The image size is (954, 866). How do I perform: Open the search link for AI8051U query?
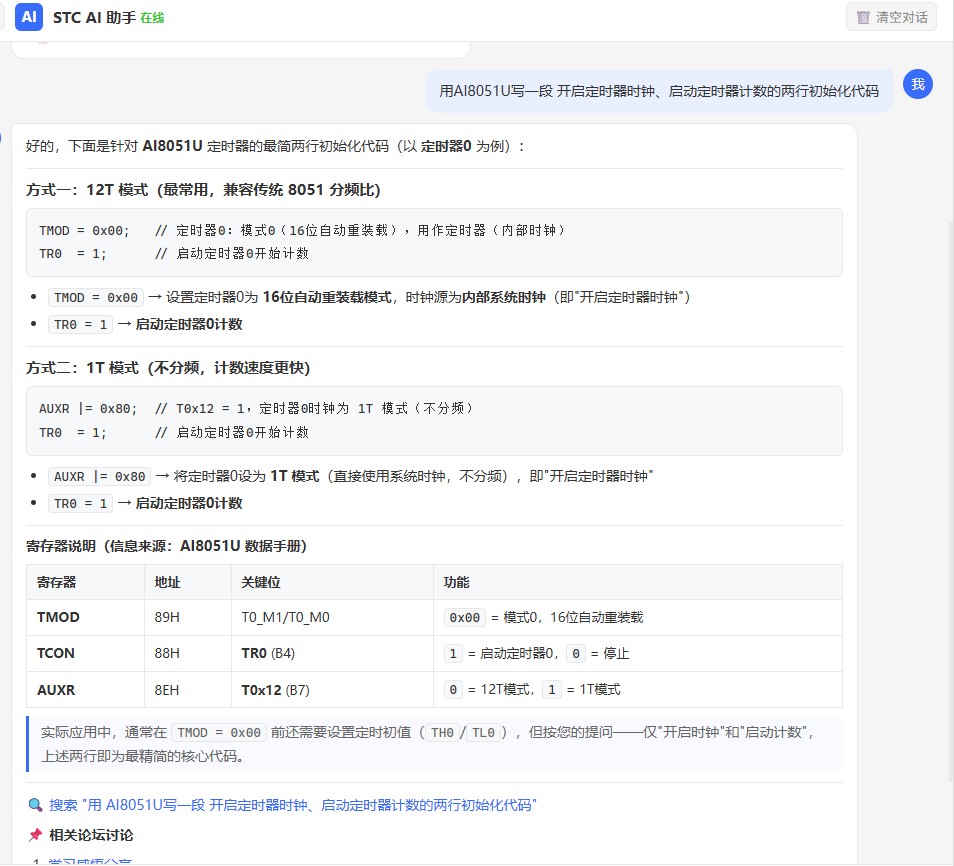pyautogui.click(x=293, y=805)
